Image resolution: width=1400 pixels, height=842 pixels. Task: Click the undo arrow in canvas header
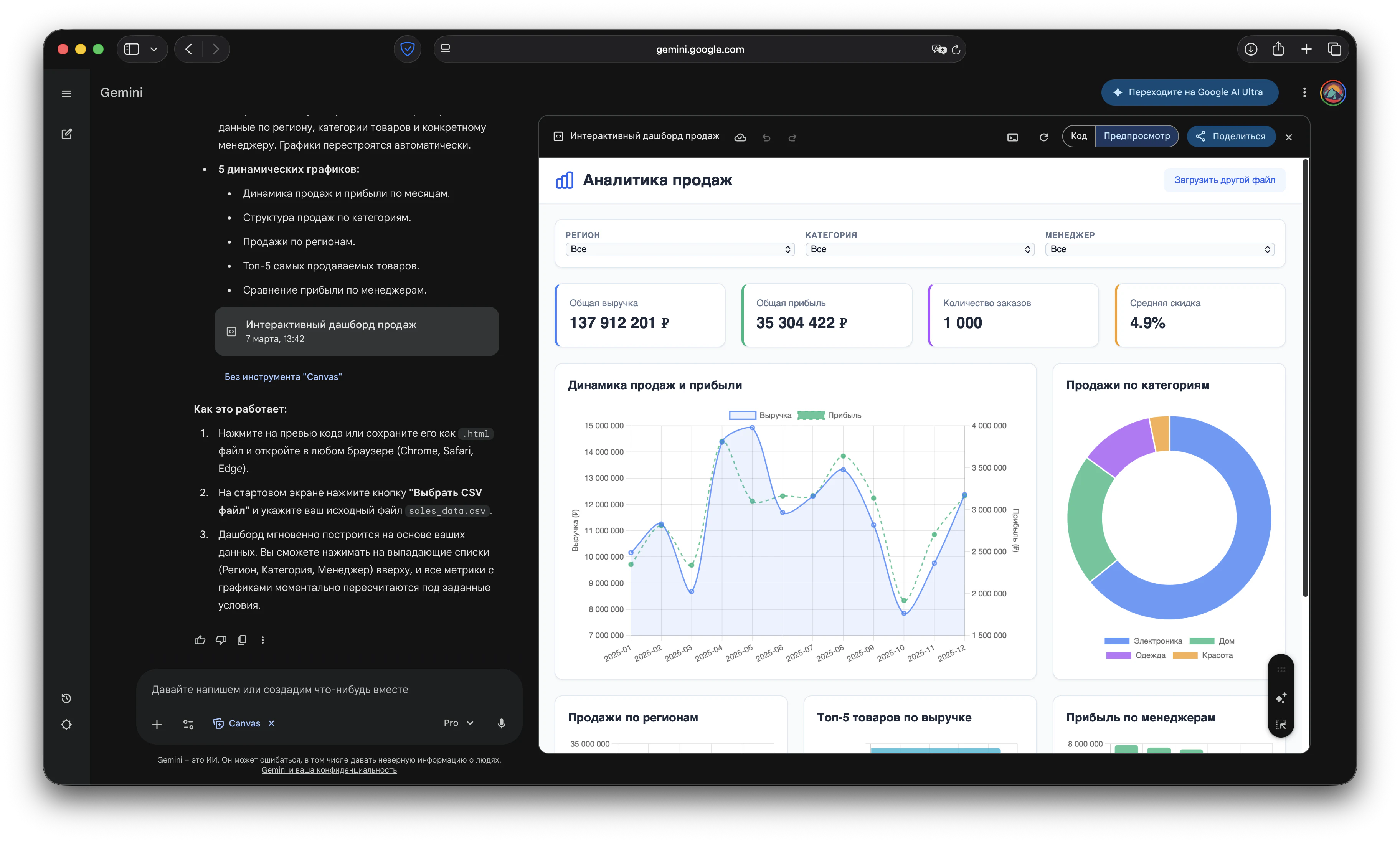tap(766, 137)
